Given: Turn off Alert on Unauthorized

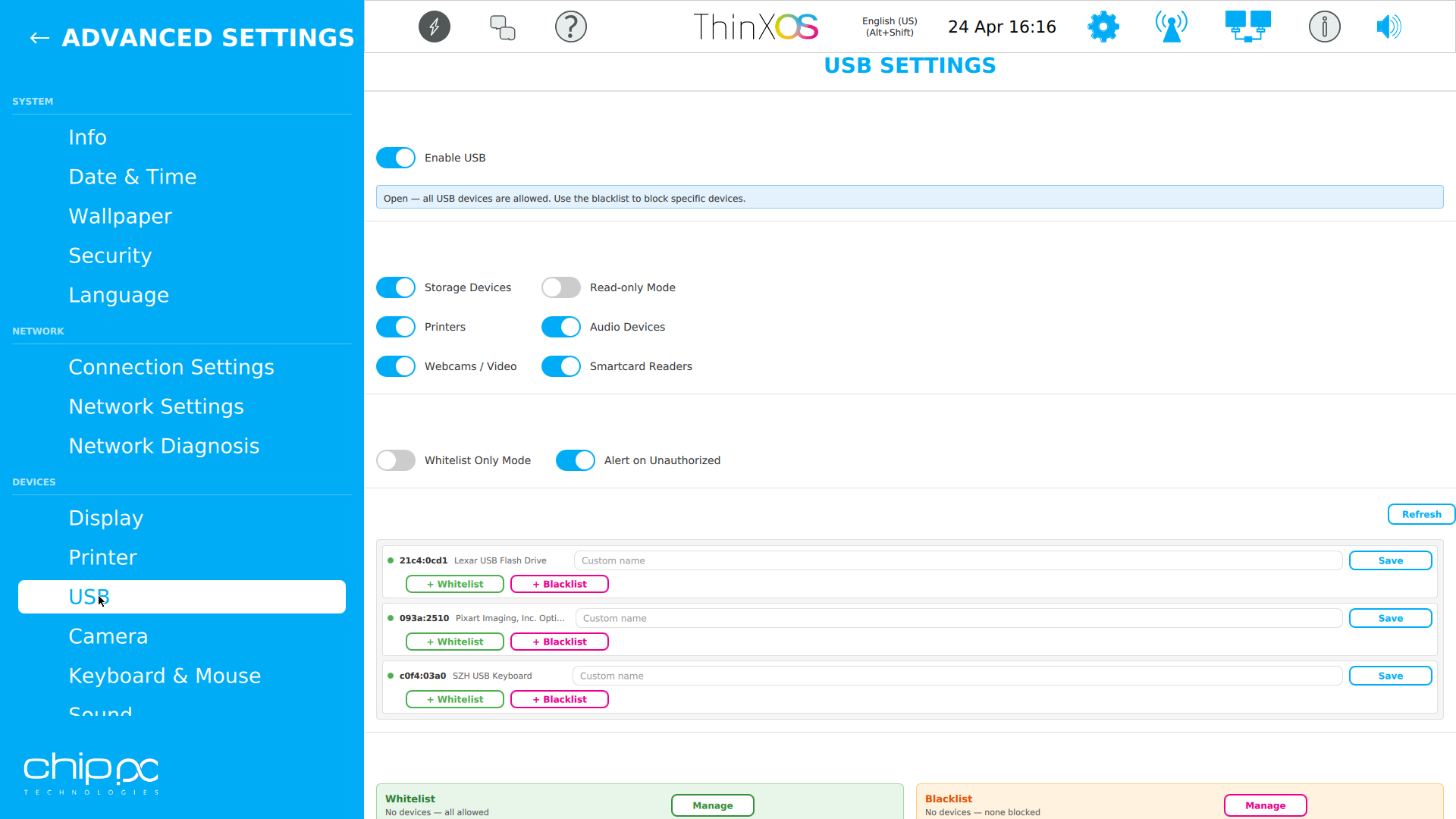Looking at the screenshot, I should (576, 460).
